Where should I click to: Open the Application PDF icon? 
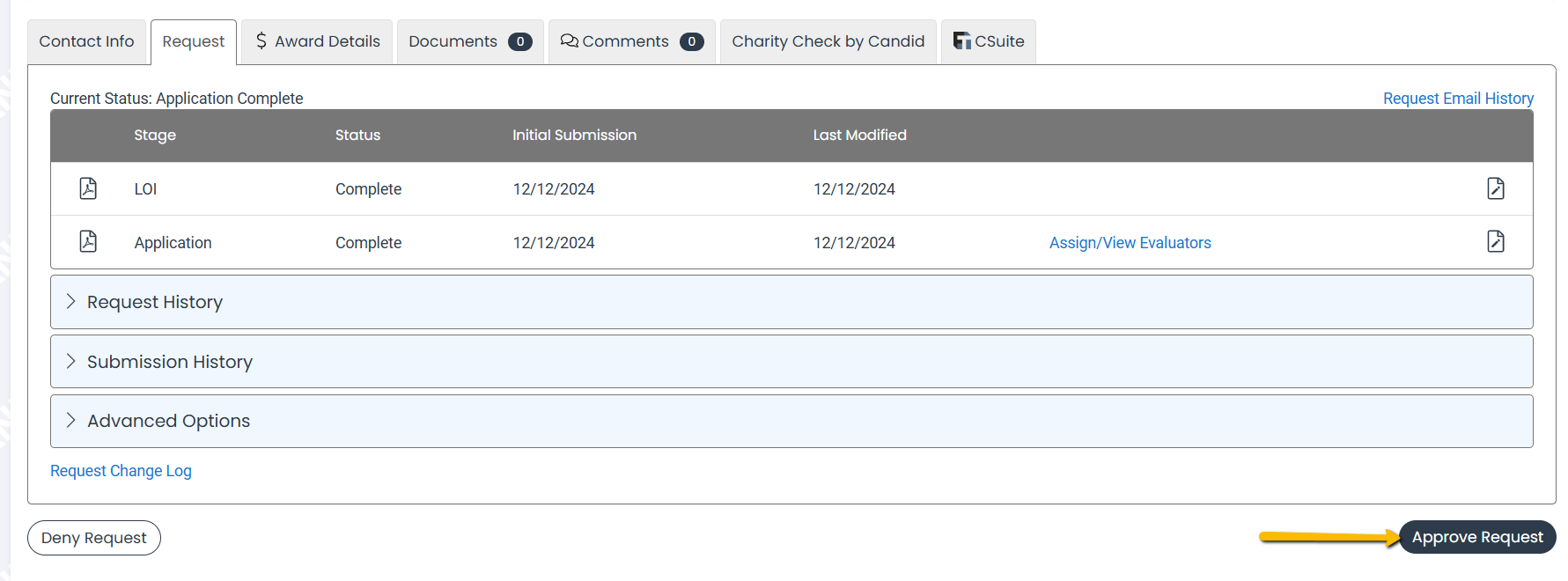88,241
